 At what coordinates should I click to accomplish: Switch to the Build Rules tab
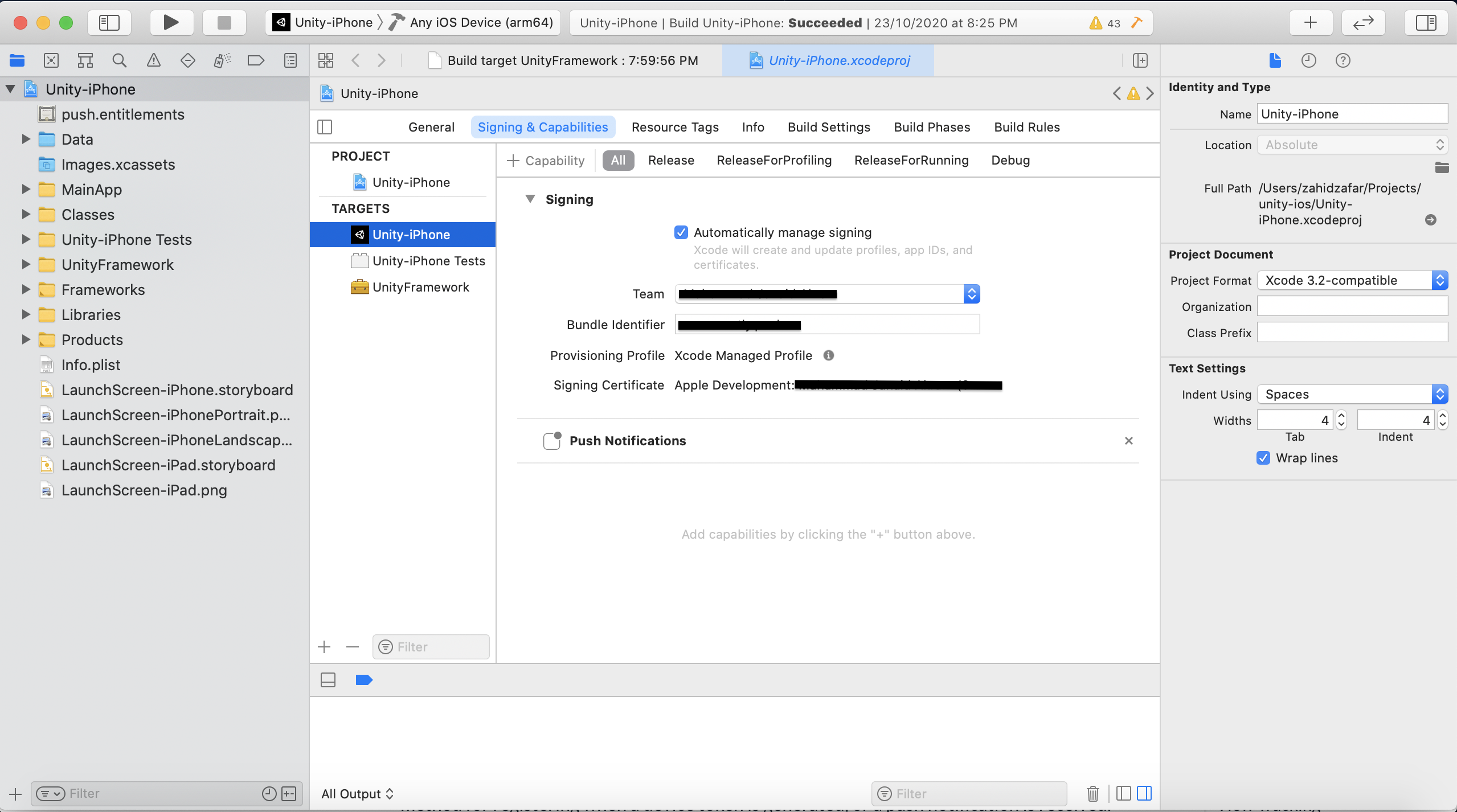tap(1027, 127)
